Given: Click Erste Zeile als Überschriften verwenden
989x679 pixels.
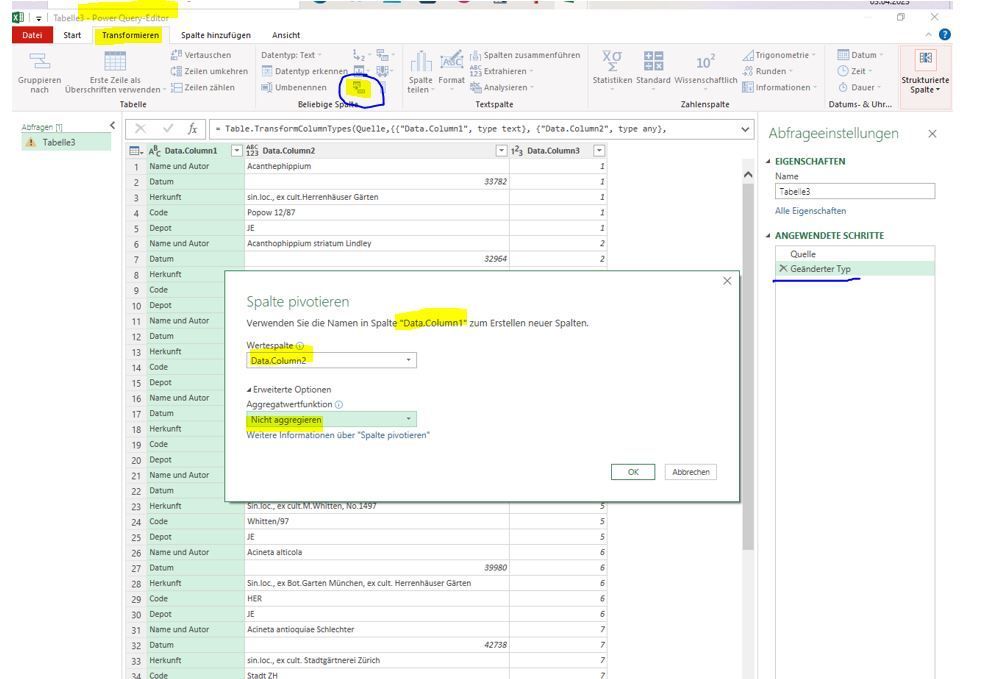Looking at the screenshot, I should click(x=115, y=73).
